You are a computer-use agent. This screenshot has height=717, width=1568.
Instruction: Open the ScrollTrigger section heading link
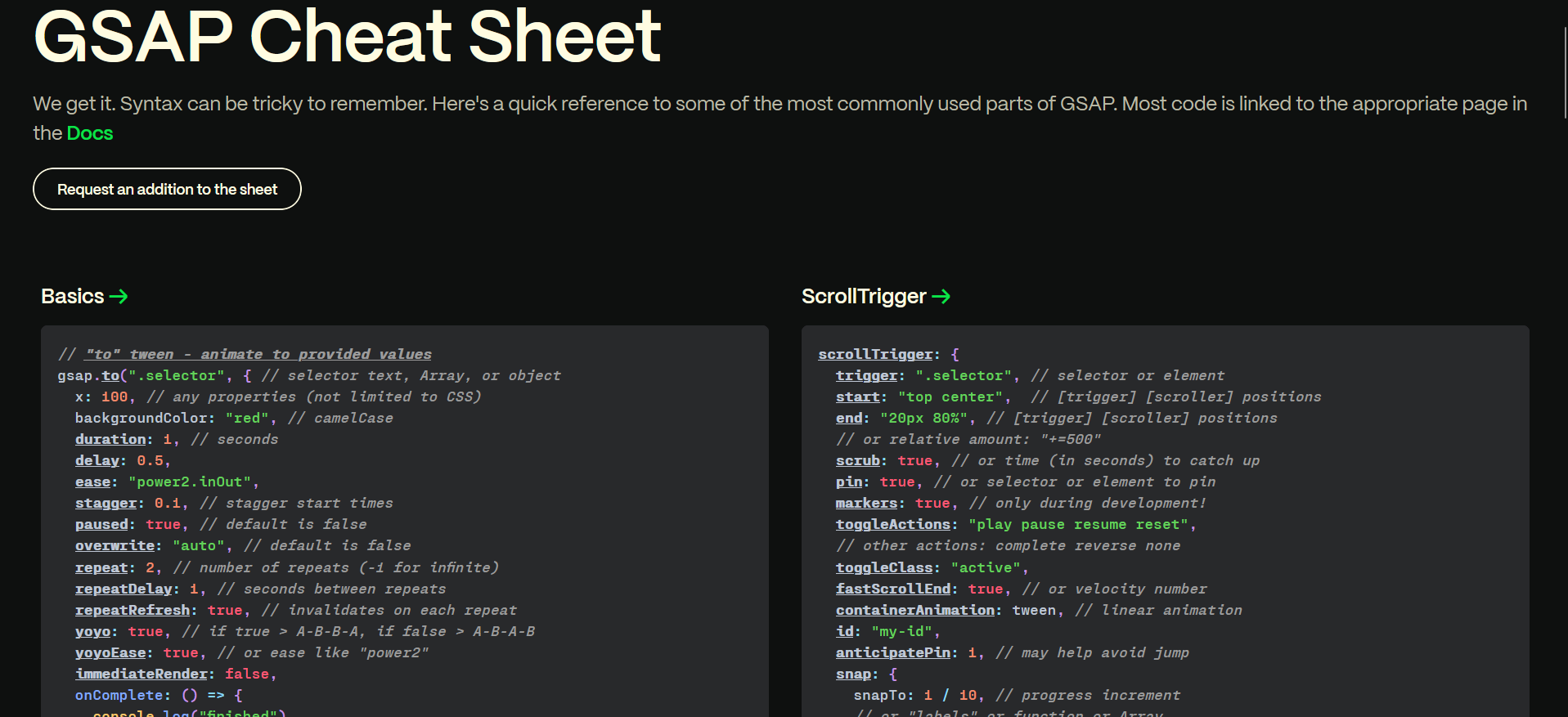coord(864,296)
